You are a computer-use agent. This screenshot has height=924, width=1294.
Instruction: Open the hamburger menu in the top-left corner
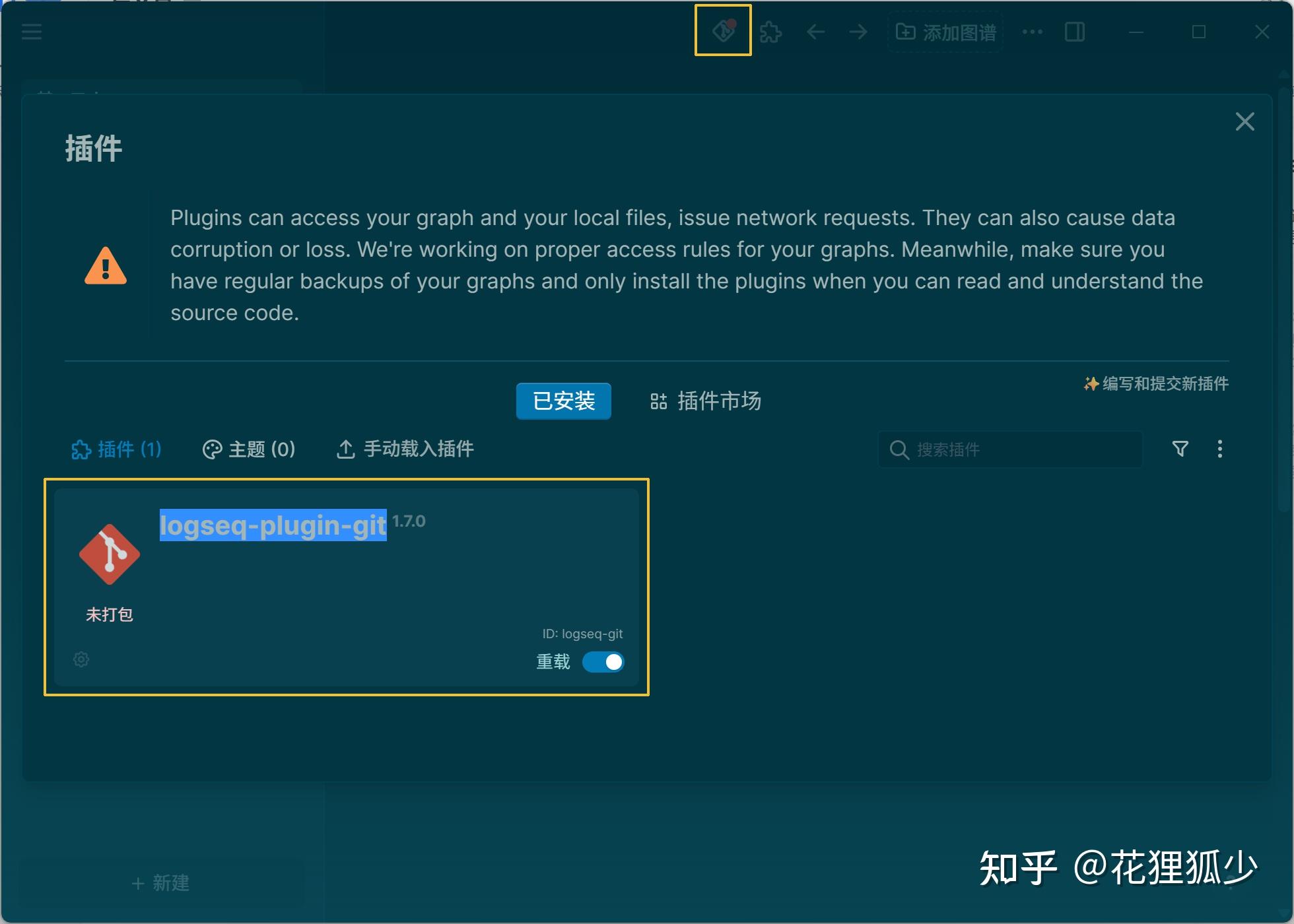click(x=31, y=31)
